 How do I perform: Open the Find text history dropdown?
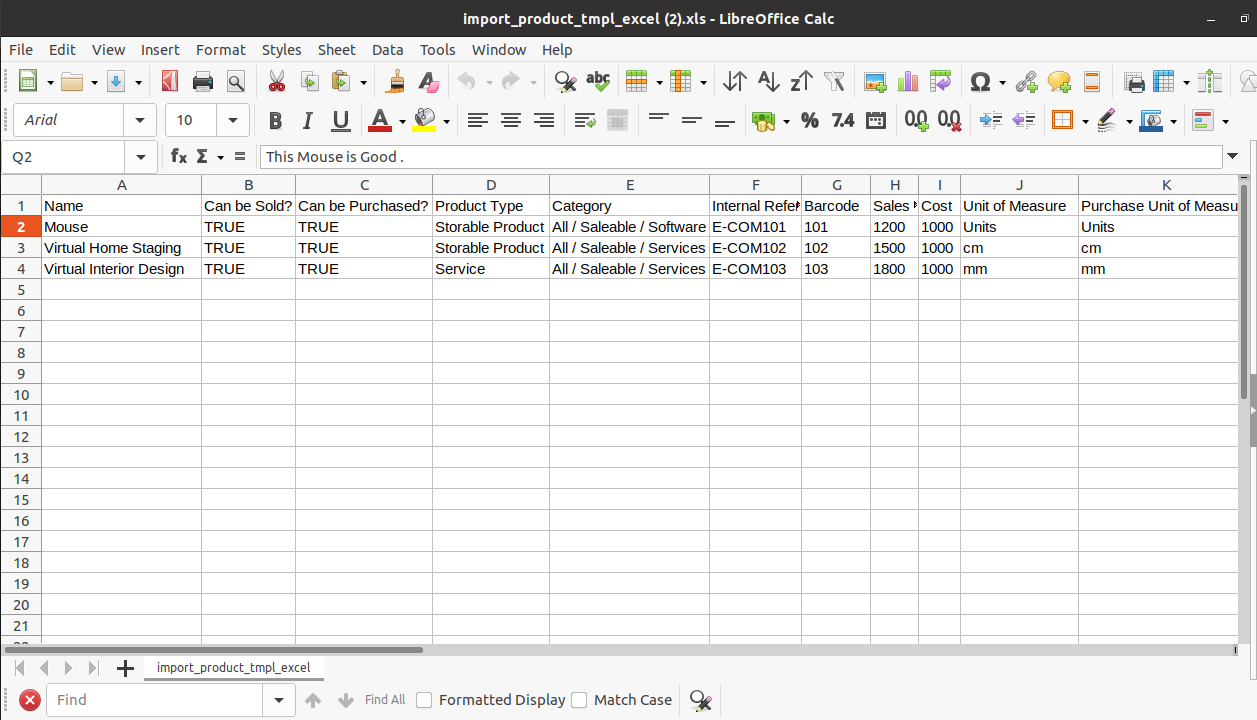(x=279, y=700)
